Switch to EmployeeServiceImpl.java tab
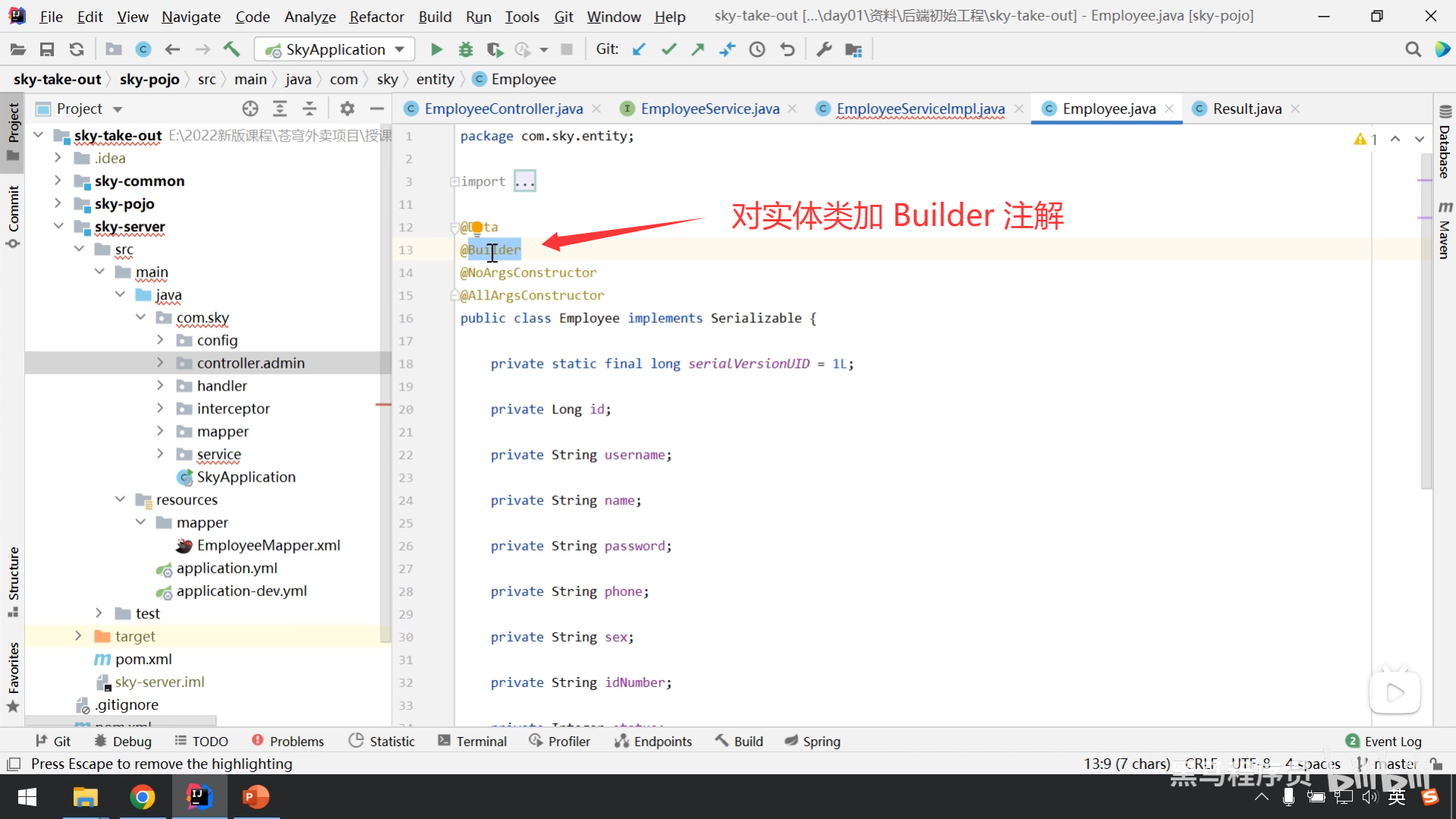Viewport: 1456px width, 819px height. pos(920,108)
